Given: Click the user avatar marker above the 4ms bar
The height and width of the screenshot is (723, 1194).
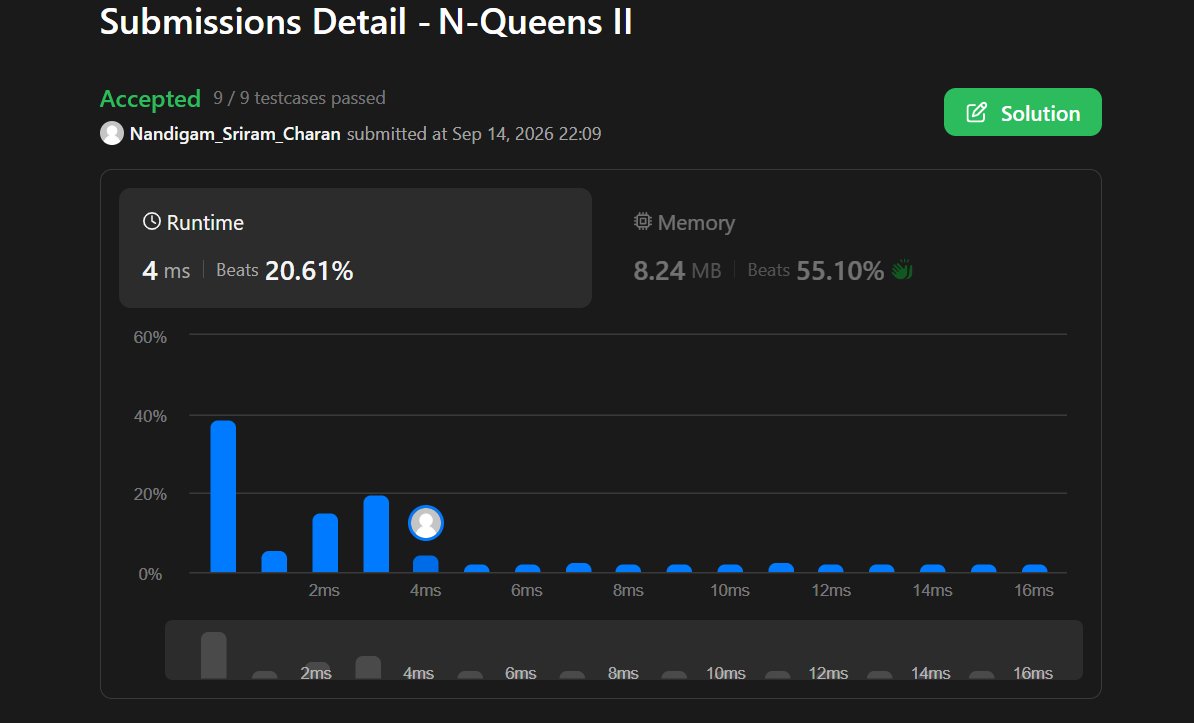Looking at the screenshot, I should click(x=426, y=523).
